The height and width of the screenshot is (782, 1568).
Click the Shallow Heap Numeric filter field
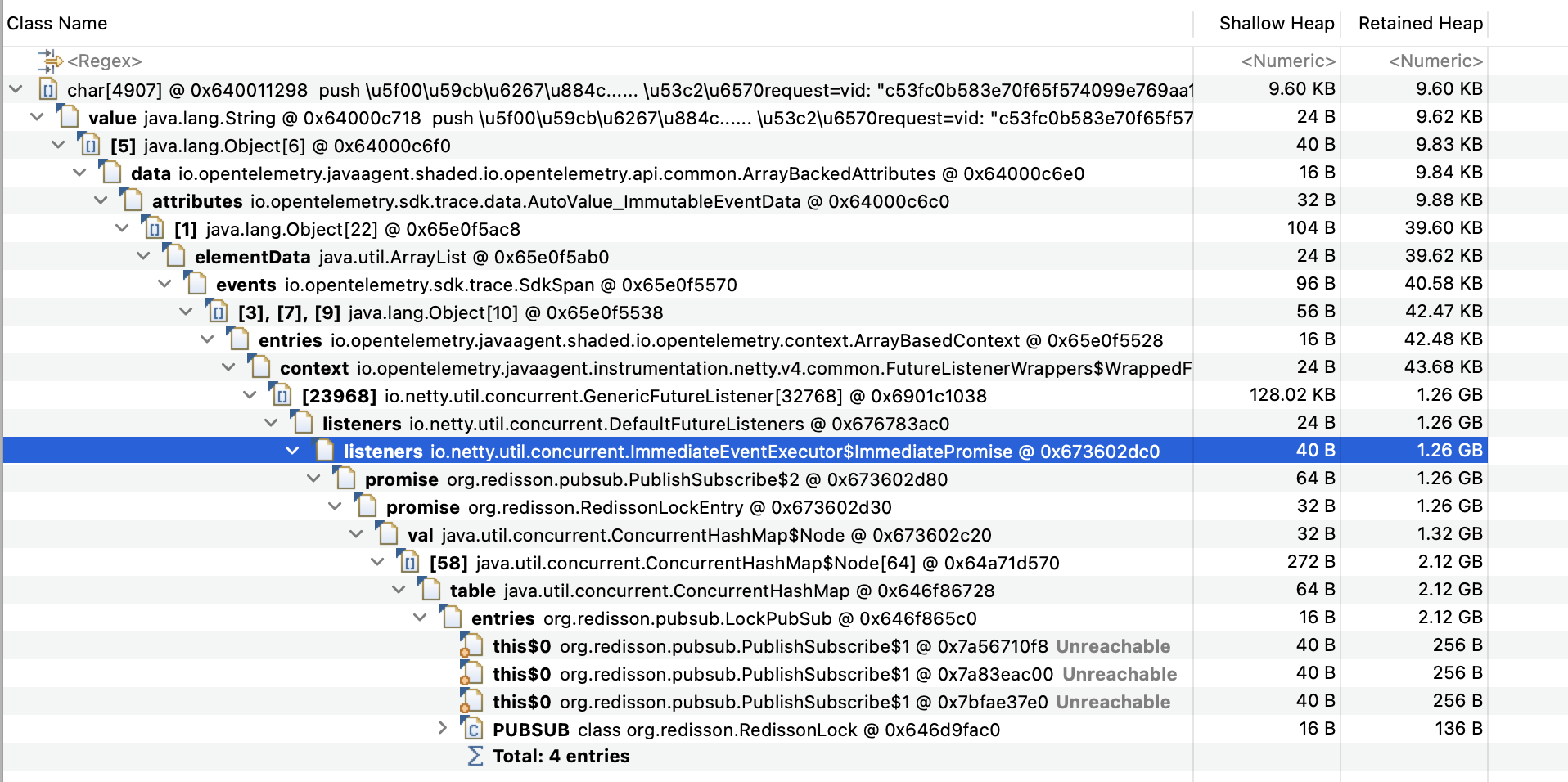pos(1288,61)
